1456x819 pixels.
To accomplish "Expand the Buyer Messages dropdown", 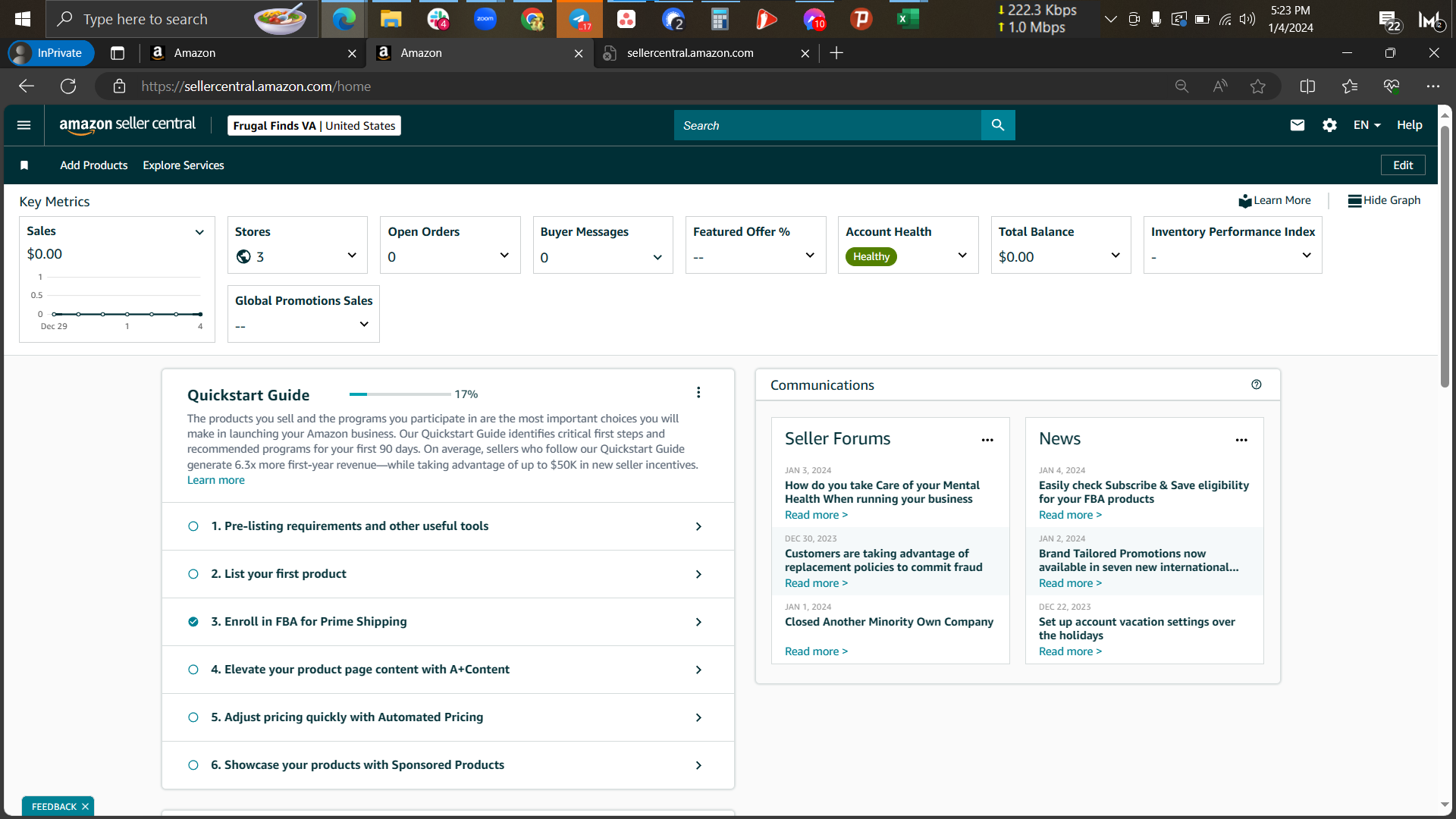I will (x=657, y=257).
